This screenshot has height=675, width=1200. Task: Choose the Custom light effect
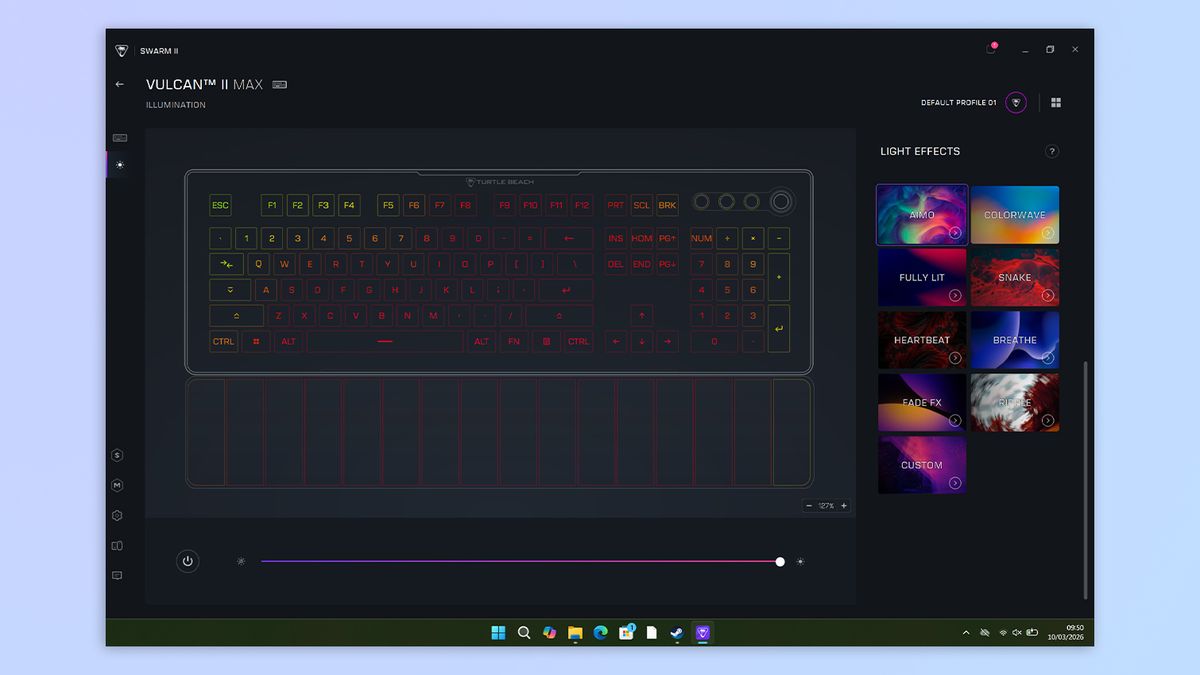(x=922, y=465)
